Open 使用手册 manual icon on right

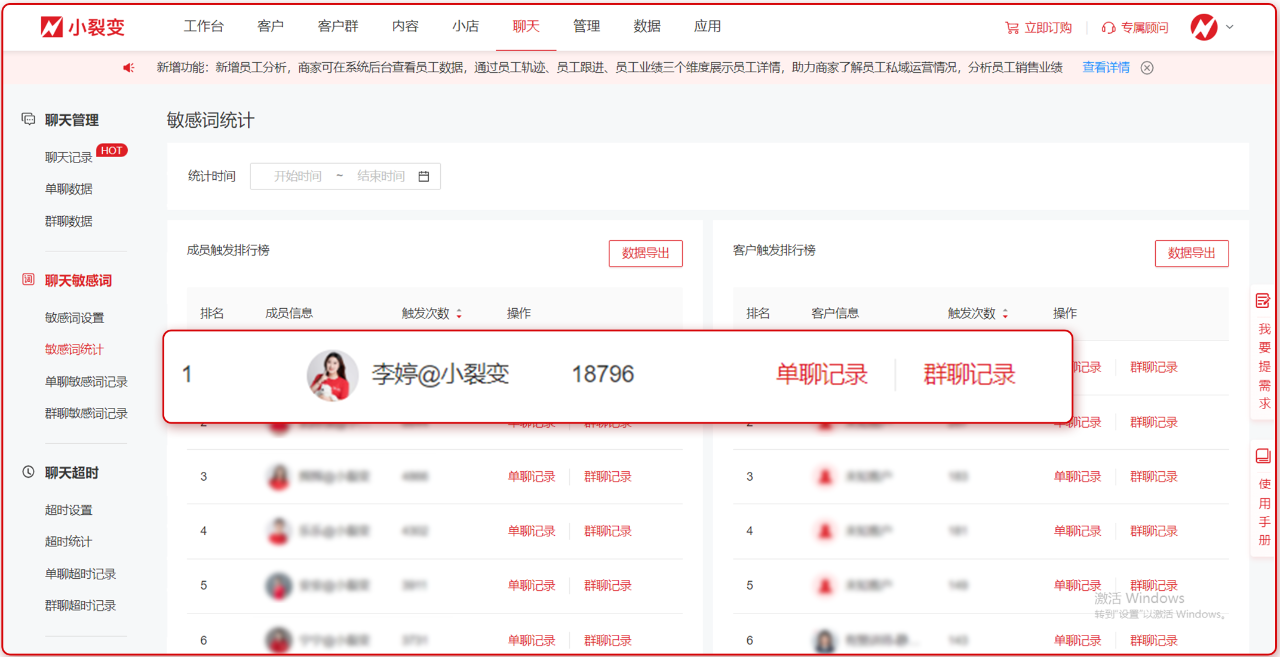1263,457
